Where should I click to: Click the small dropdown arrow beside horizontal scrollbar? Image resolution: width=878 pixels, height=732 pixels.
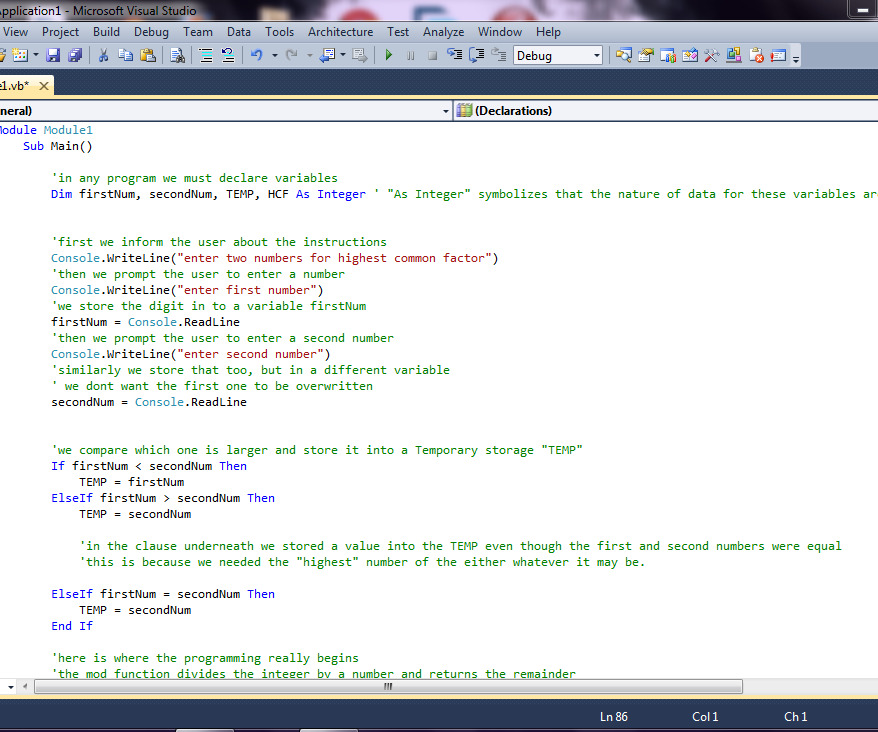point(11,686)
